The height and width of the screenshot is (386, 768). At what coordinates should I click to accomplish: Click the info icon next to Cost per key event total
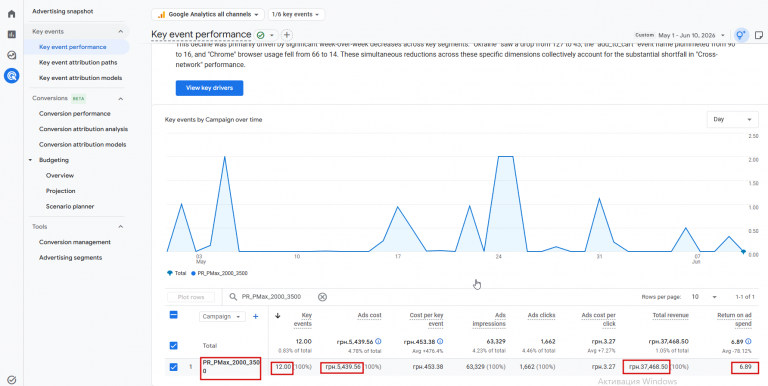[440, 341]
